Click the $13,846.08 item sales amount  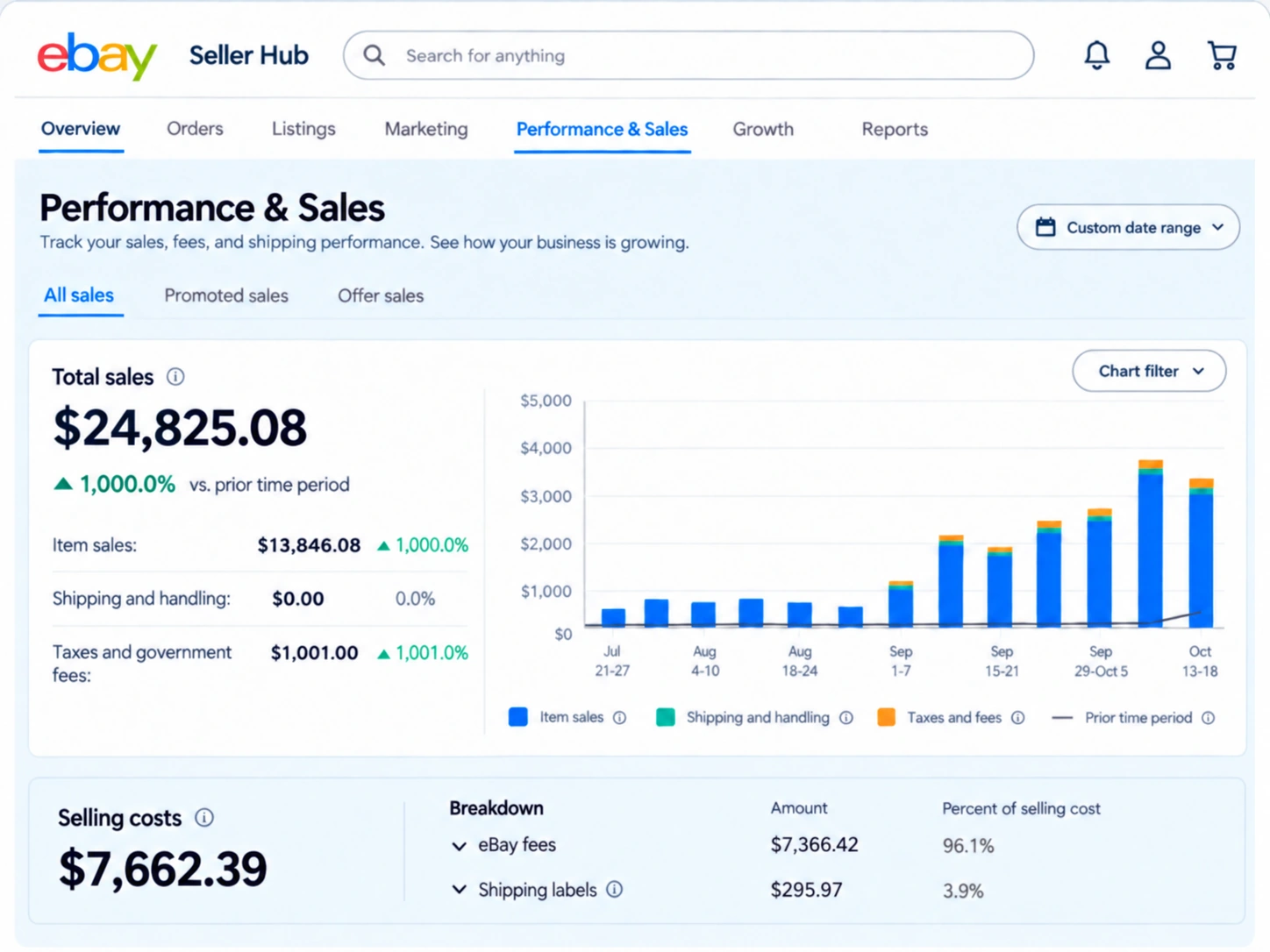[x=309, y=545]
